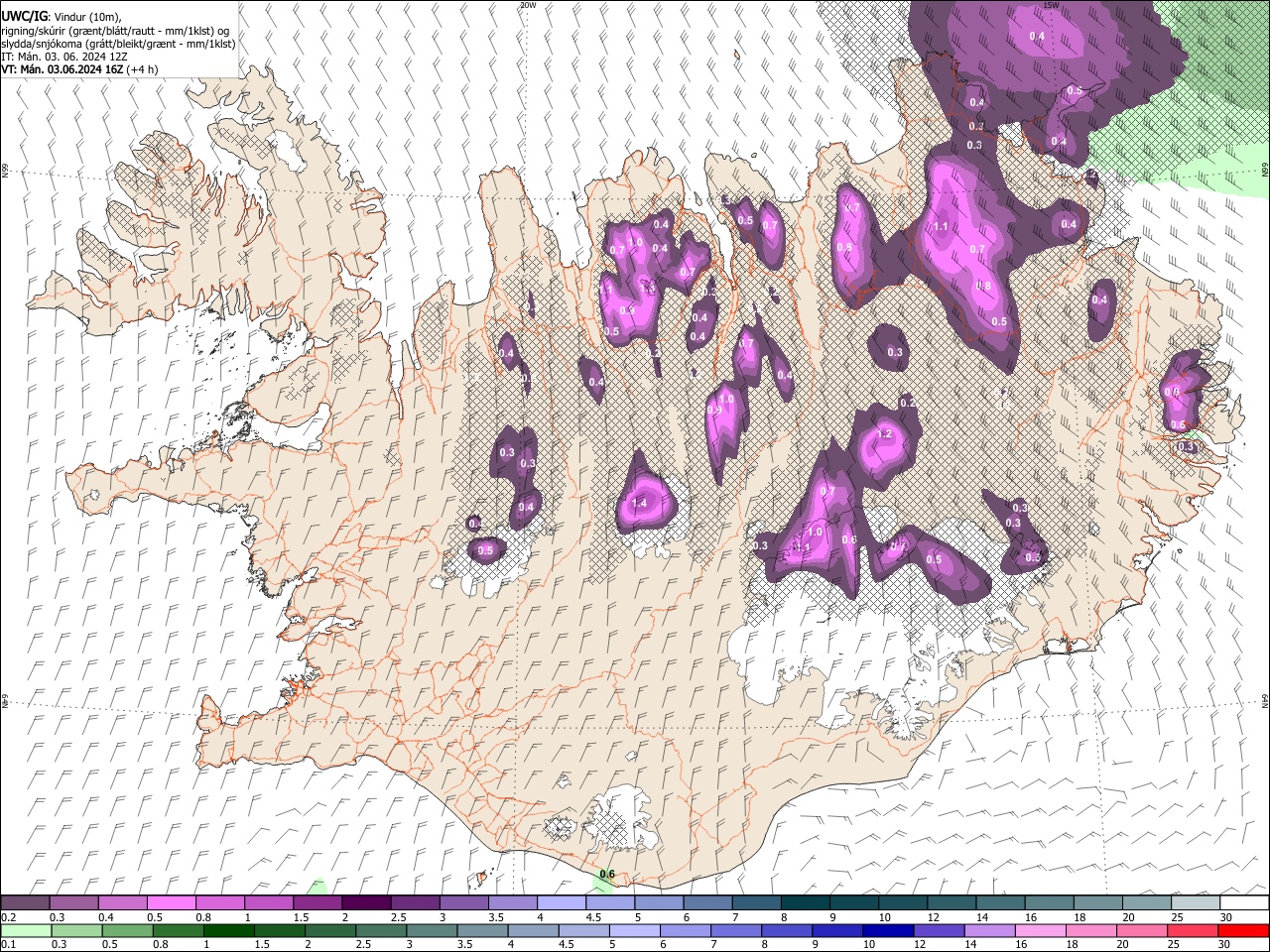Click the darkest purple 2–2.5 snow legend swatch
Screen dimensions: 1270x952
366,903
